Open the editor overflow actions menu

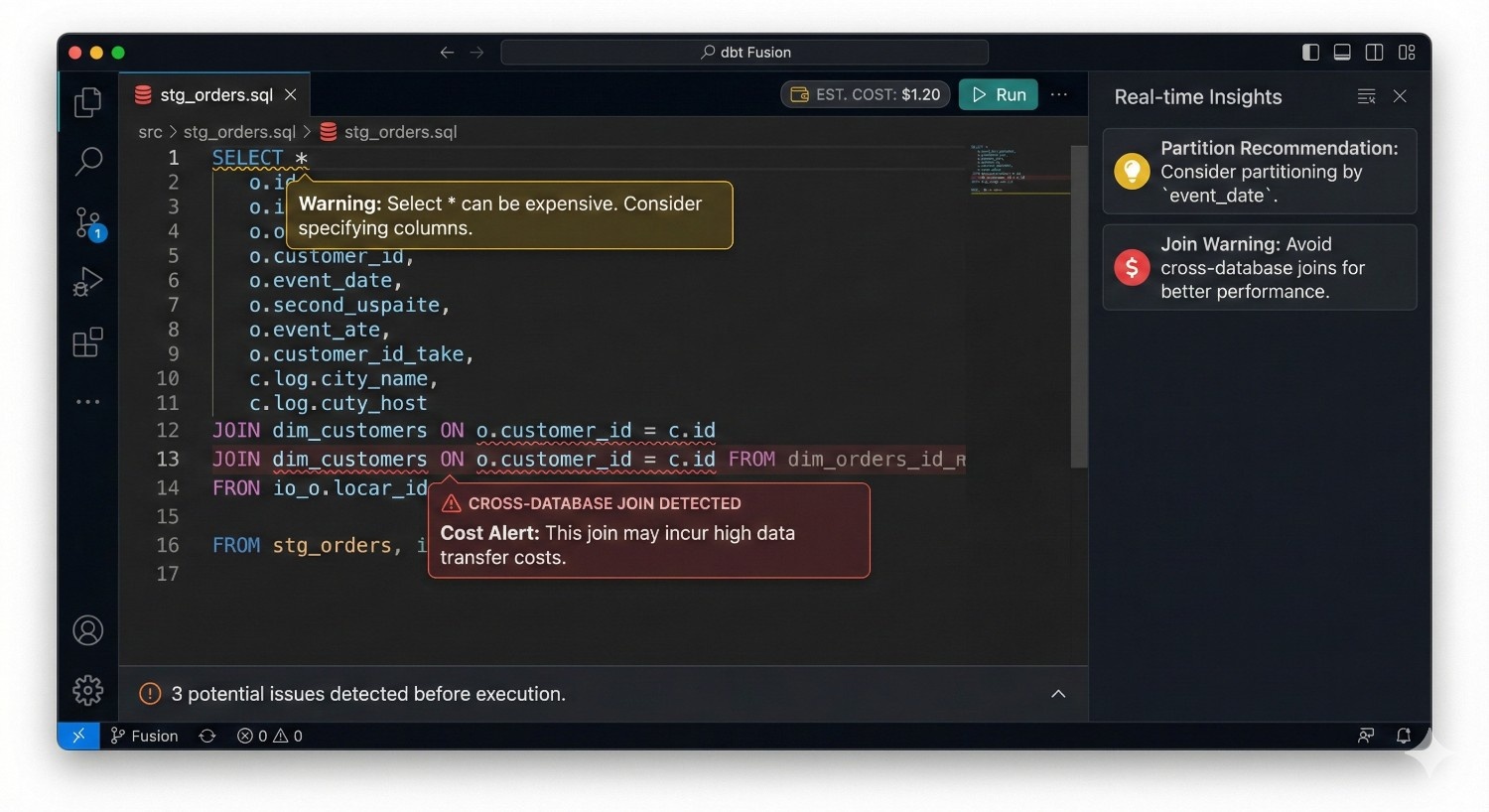click(1058, 94)
